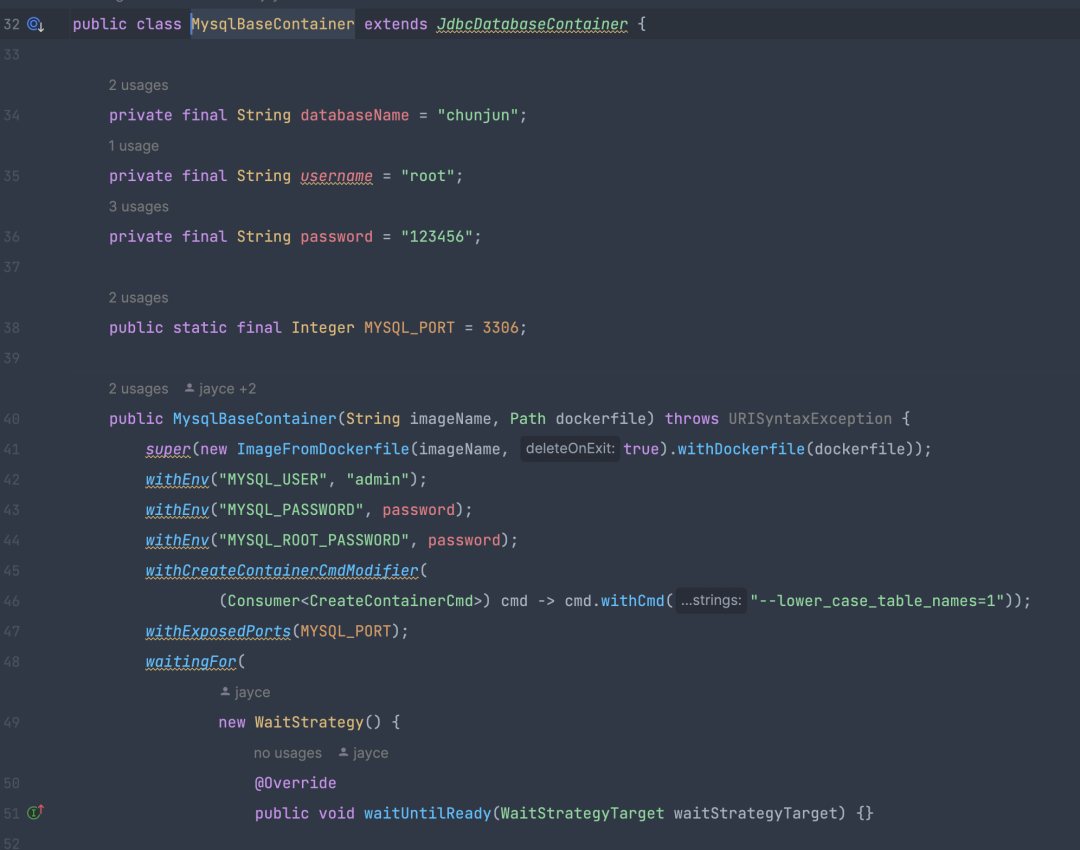Click the "root" string literal

coord(428,176)
